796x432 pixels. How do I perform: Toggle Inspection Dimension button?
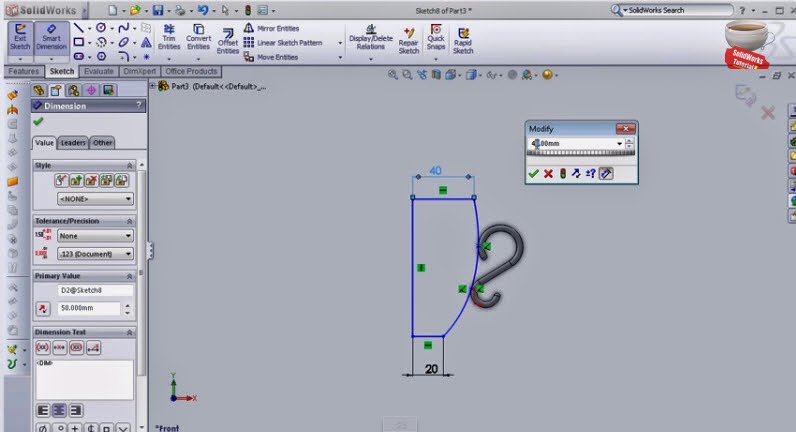[x=76, y=348]
